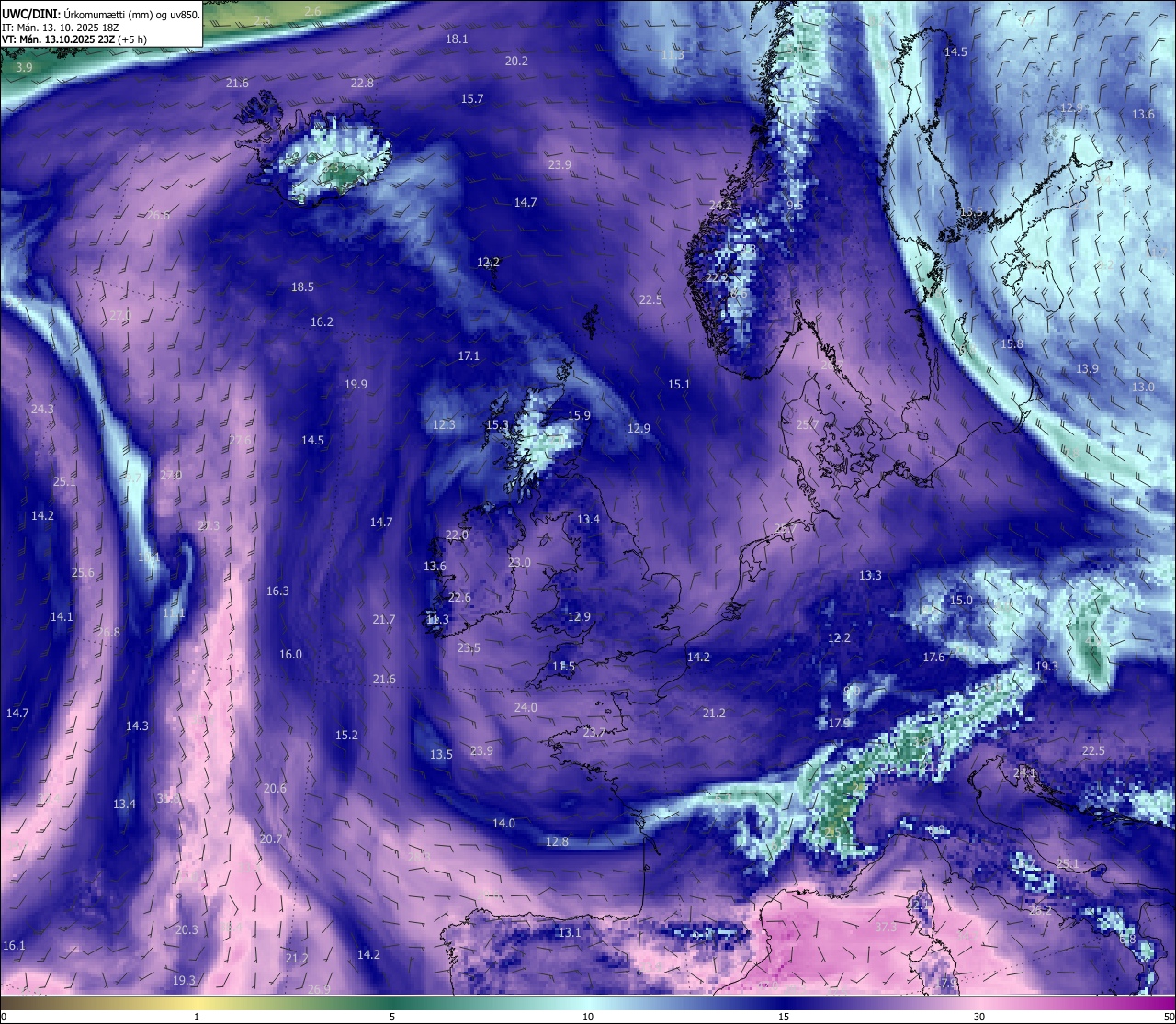This screenshot has height=1024, width=1176.
Task: Click the 16.2 map value
Action: pyautogui.click(x=322, y=322)
